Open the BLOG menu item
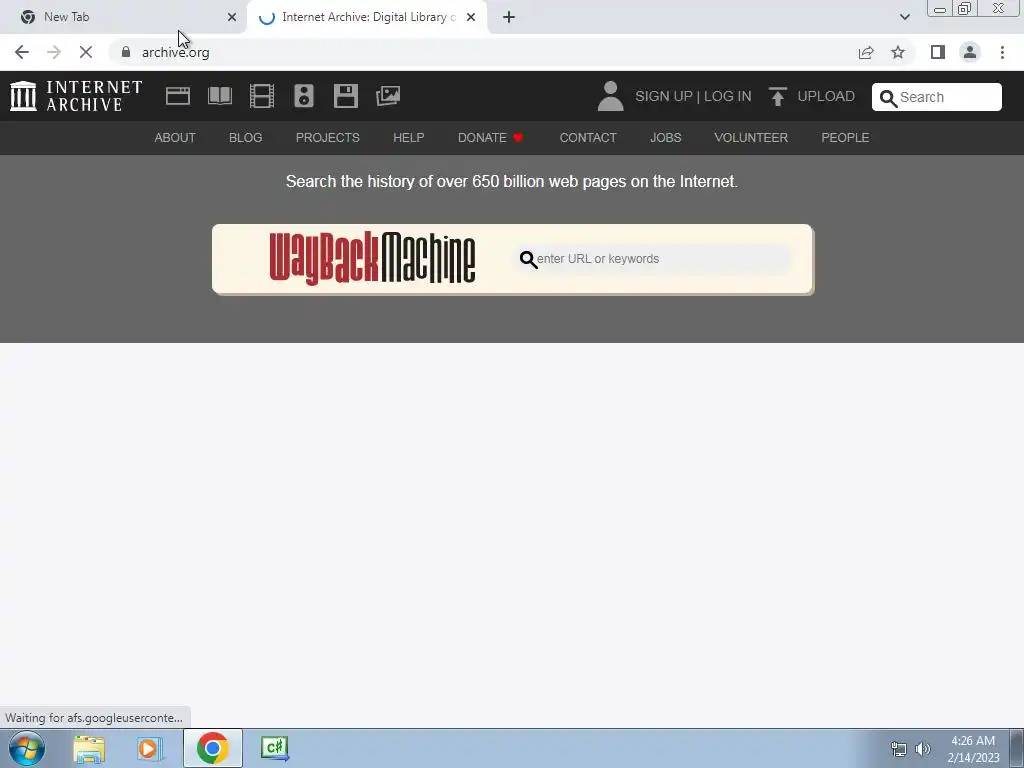Viewport: 1024px width, 768px height. pos(246,138)
